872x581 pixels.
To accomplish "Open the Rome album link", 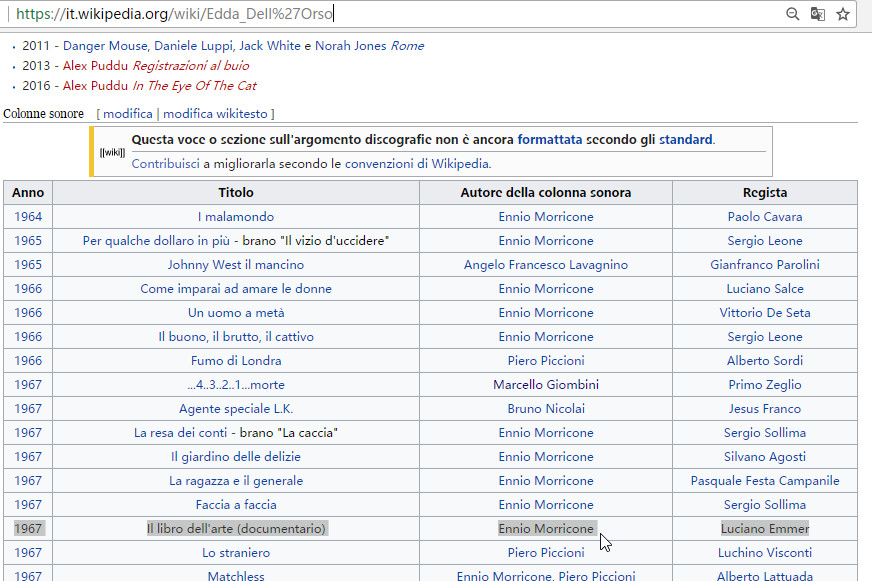I will coord(407,46).
